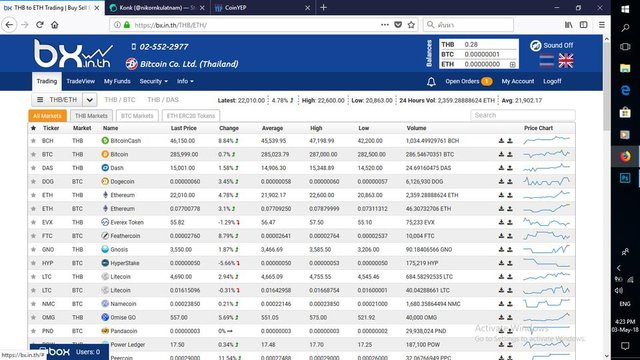Click the Logoff link
Image resolution: width=640 pixels, height=360 pixels.
552,81
